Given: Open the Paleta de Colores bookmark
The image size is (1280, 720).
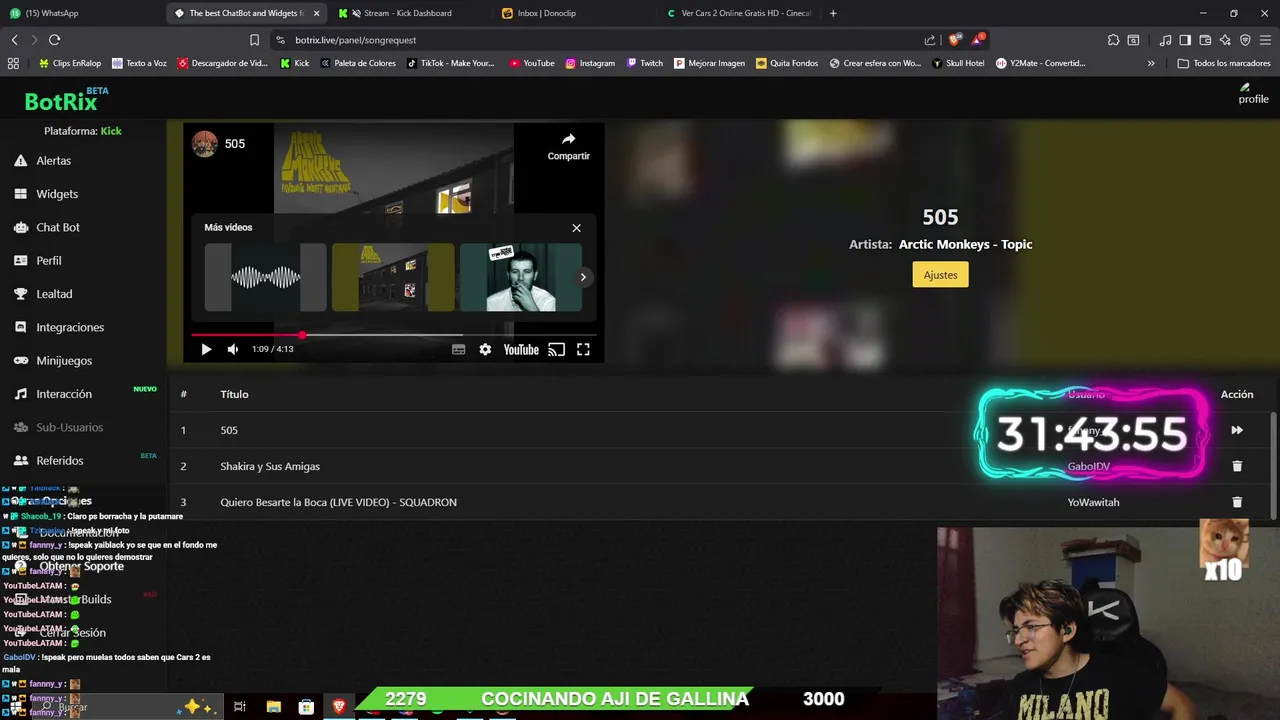Looking at the screenshot, I should point(358,63).
